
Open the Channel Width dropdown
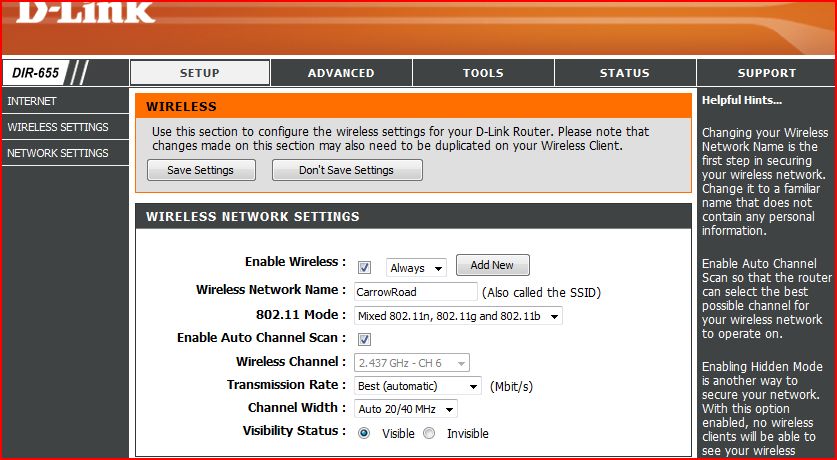(406, 409)
